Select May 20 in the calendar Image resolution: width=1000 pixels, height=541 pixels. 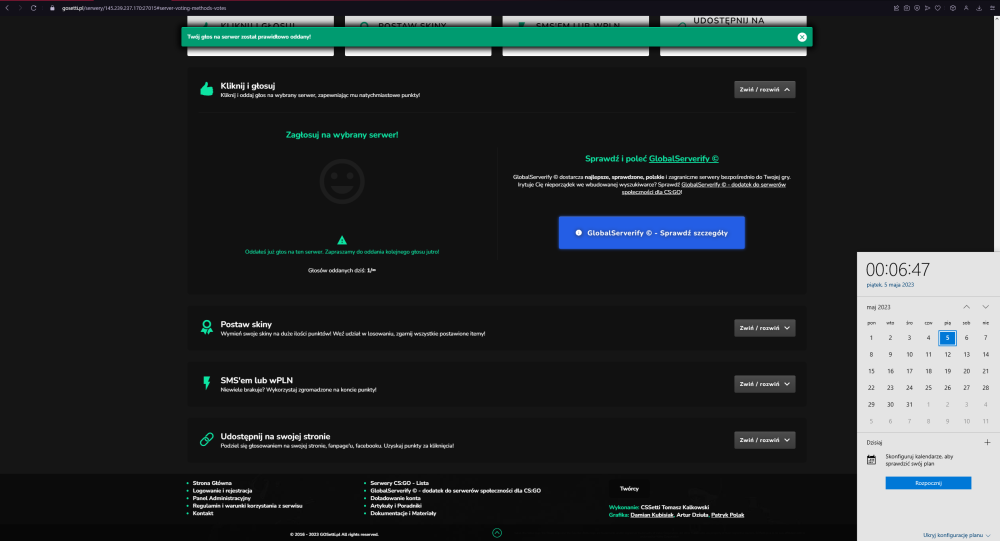(966, 371)
